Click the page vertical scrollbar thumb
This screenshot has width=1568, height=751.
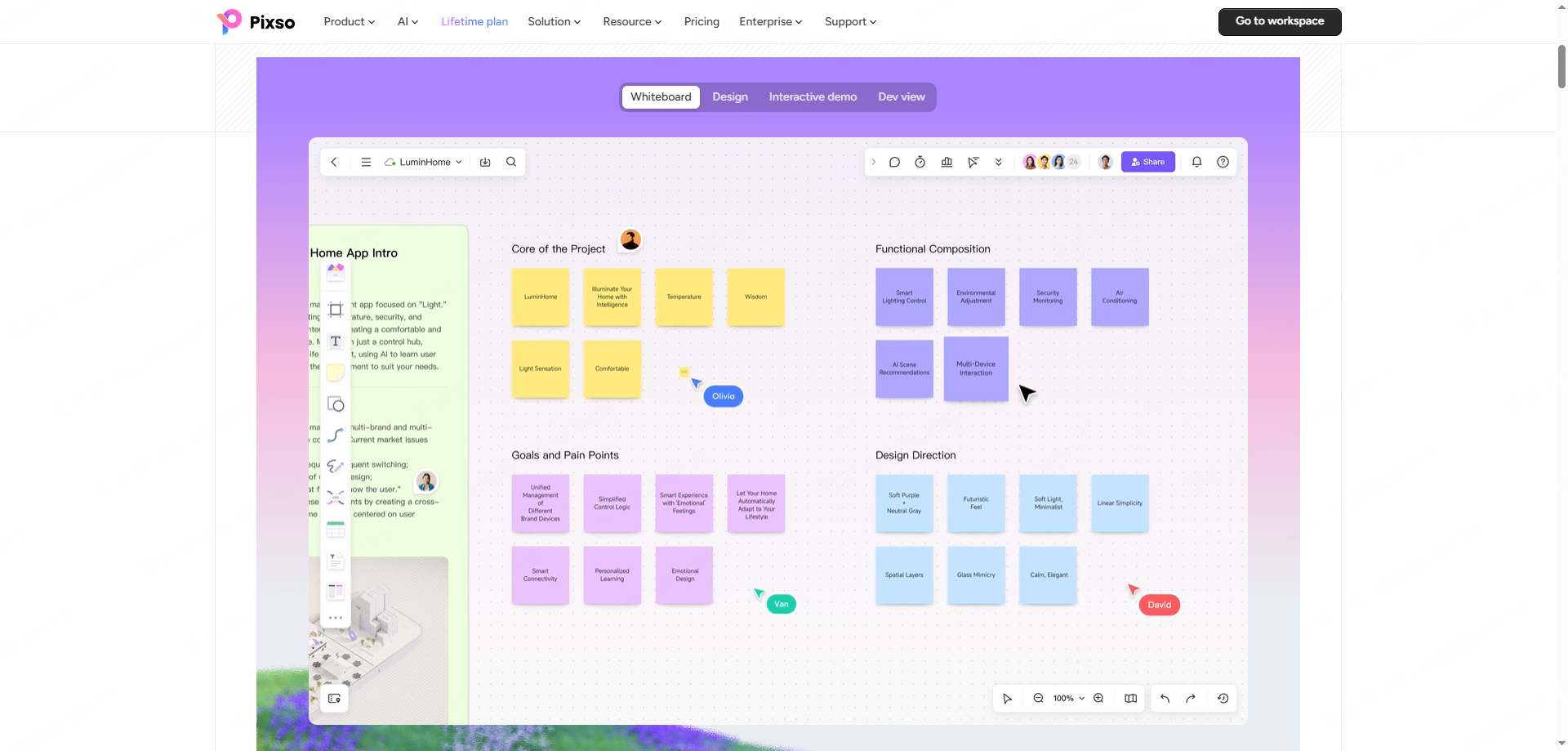pyautogui.click(x=1561, y=66)
